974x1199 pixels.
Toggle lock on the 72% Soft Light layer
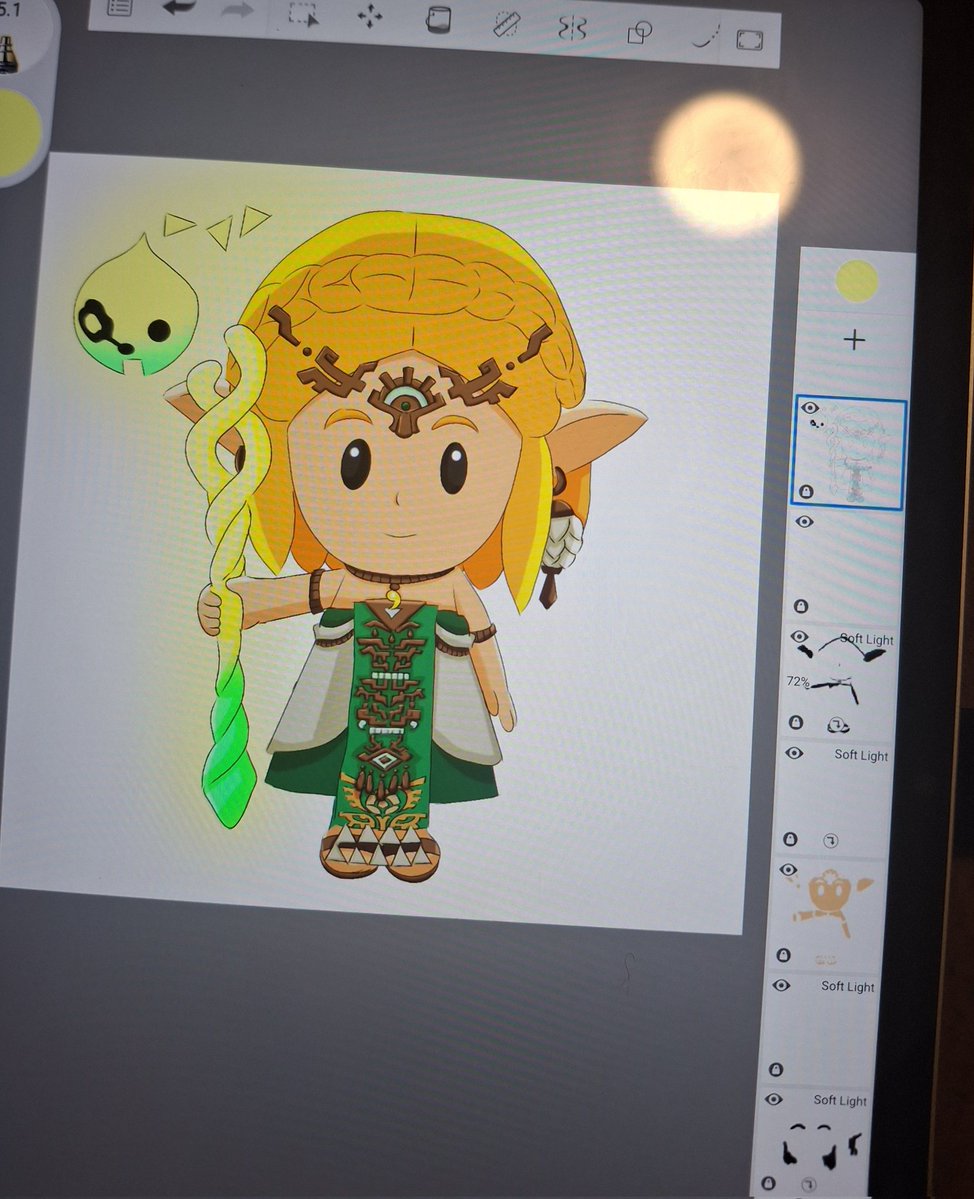click(x=795, y=722)
